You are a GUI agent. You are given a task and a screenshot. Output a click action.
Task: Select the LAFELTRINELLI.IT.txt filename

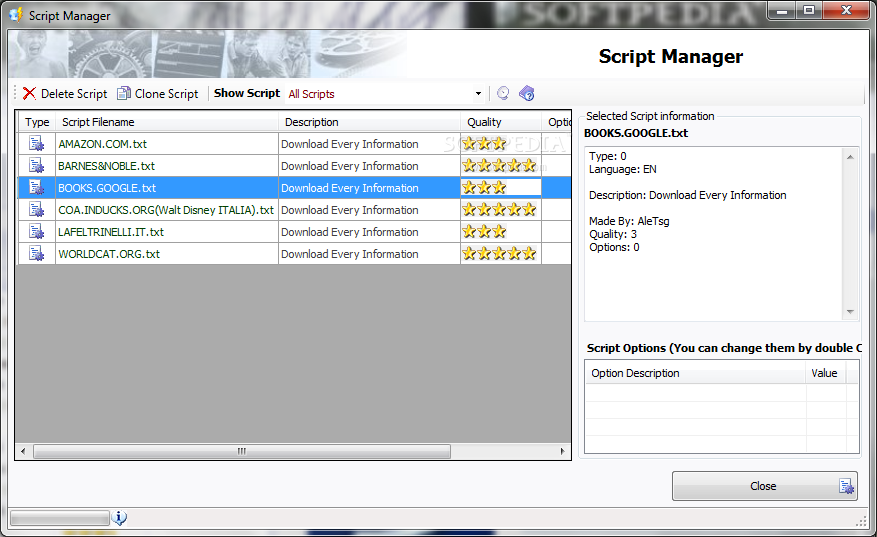point(111,232)
